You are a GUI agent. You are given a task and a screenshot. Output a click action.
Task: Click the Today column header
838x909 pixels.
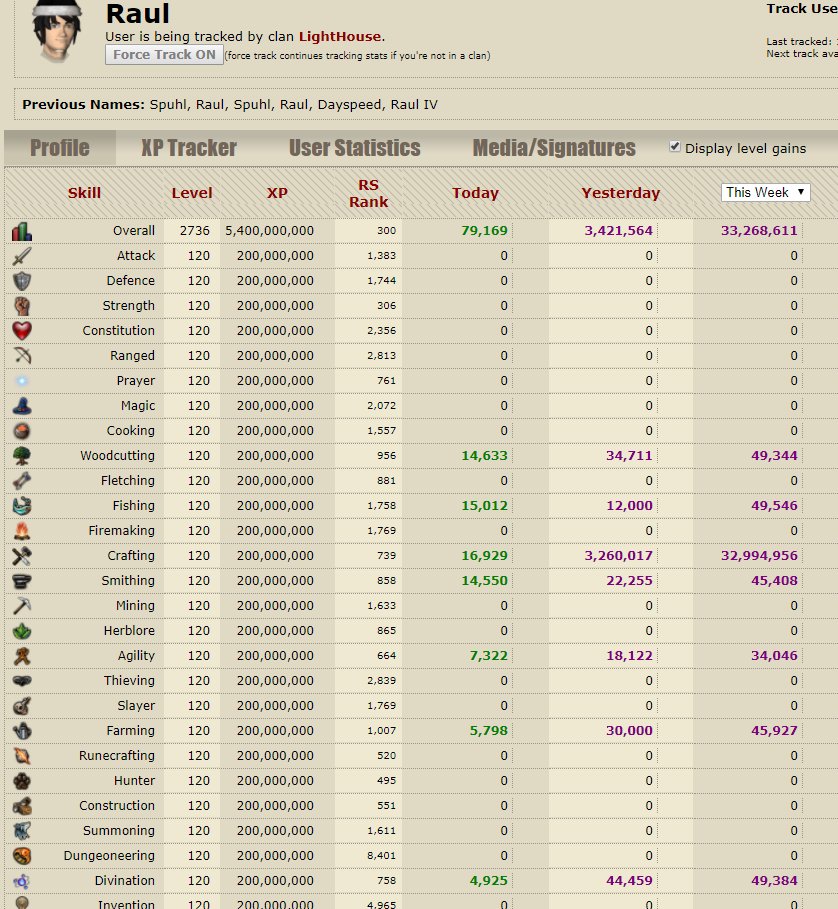(x=475, y=193)
